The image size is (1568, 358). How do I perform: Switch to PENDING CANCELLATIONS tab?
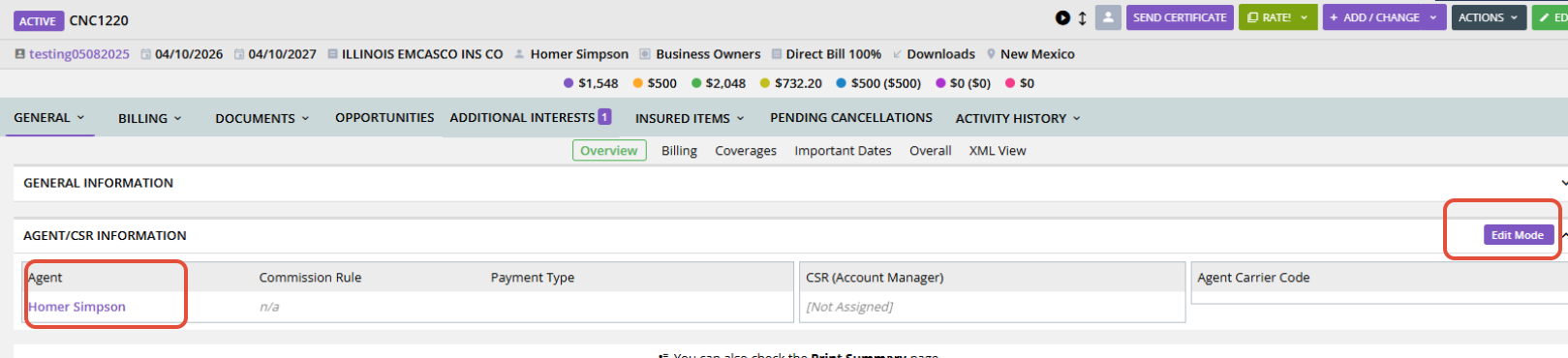[x=851, y=117]
